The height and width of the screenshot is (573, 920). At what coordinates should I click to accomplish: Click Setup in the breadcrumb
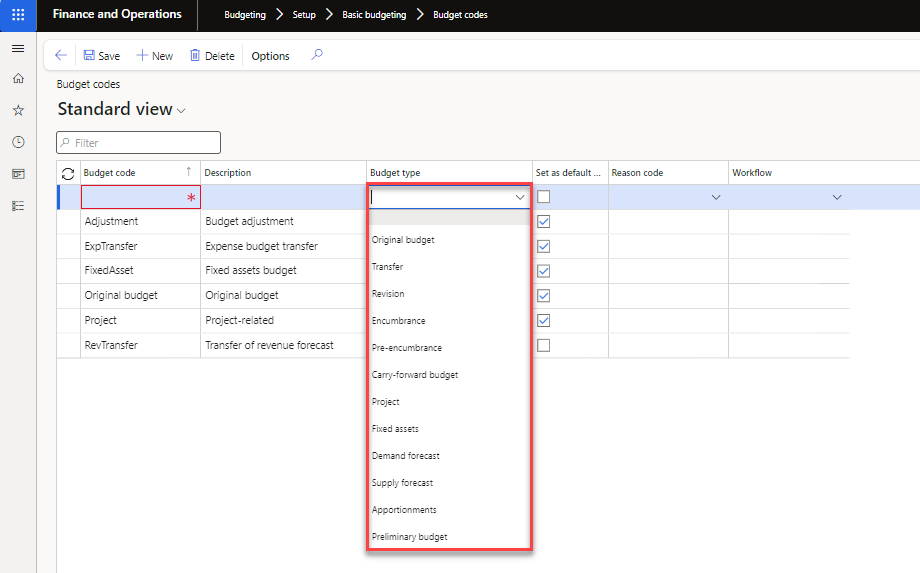tap(304, 15)
